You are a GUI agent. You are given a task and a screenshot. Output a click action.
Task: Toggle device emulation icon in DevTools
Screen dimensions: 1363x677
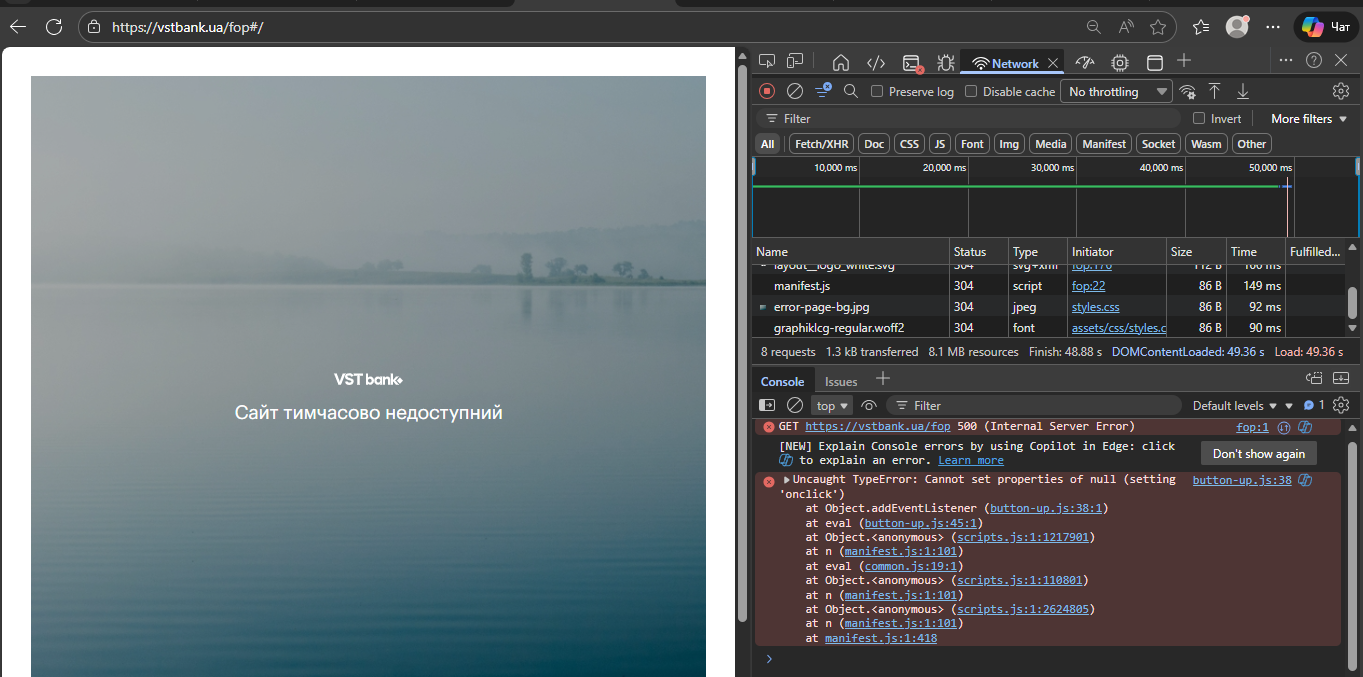point(795,62)
